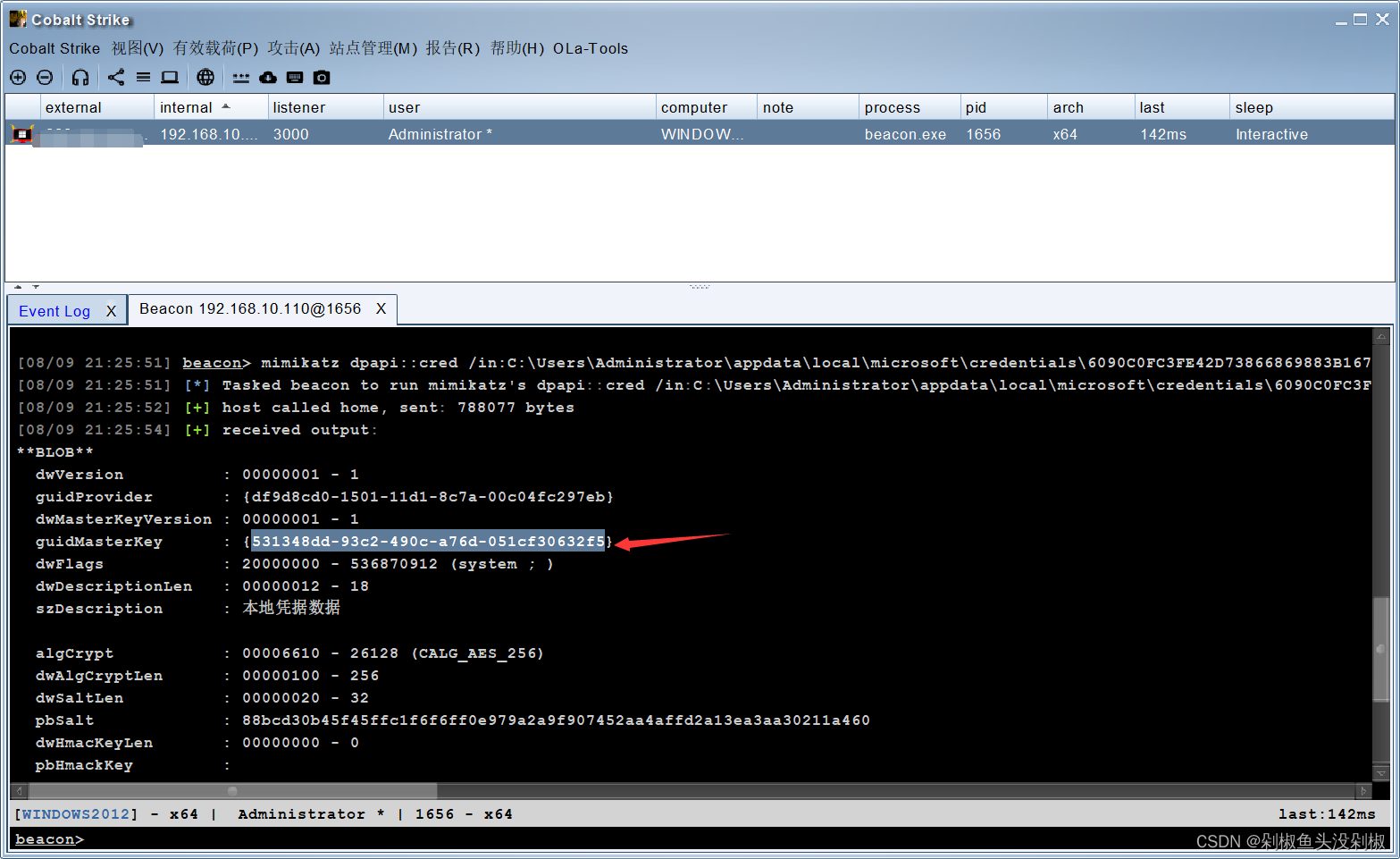Open screenshots view camera icon
This screenshot has height=859, width=1400.
[x=322, y=78]
